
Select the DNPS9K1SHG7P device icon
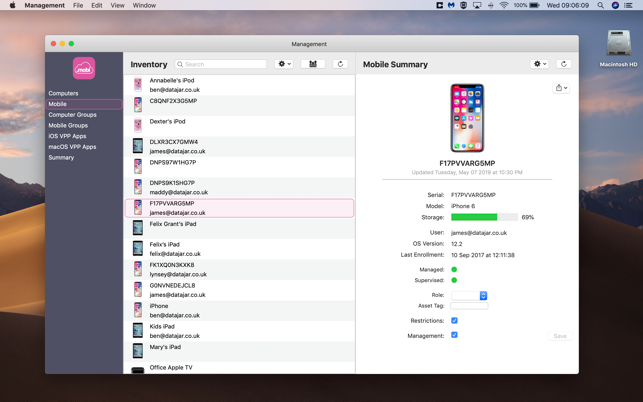click(138, 187)
